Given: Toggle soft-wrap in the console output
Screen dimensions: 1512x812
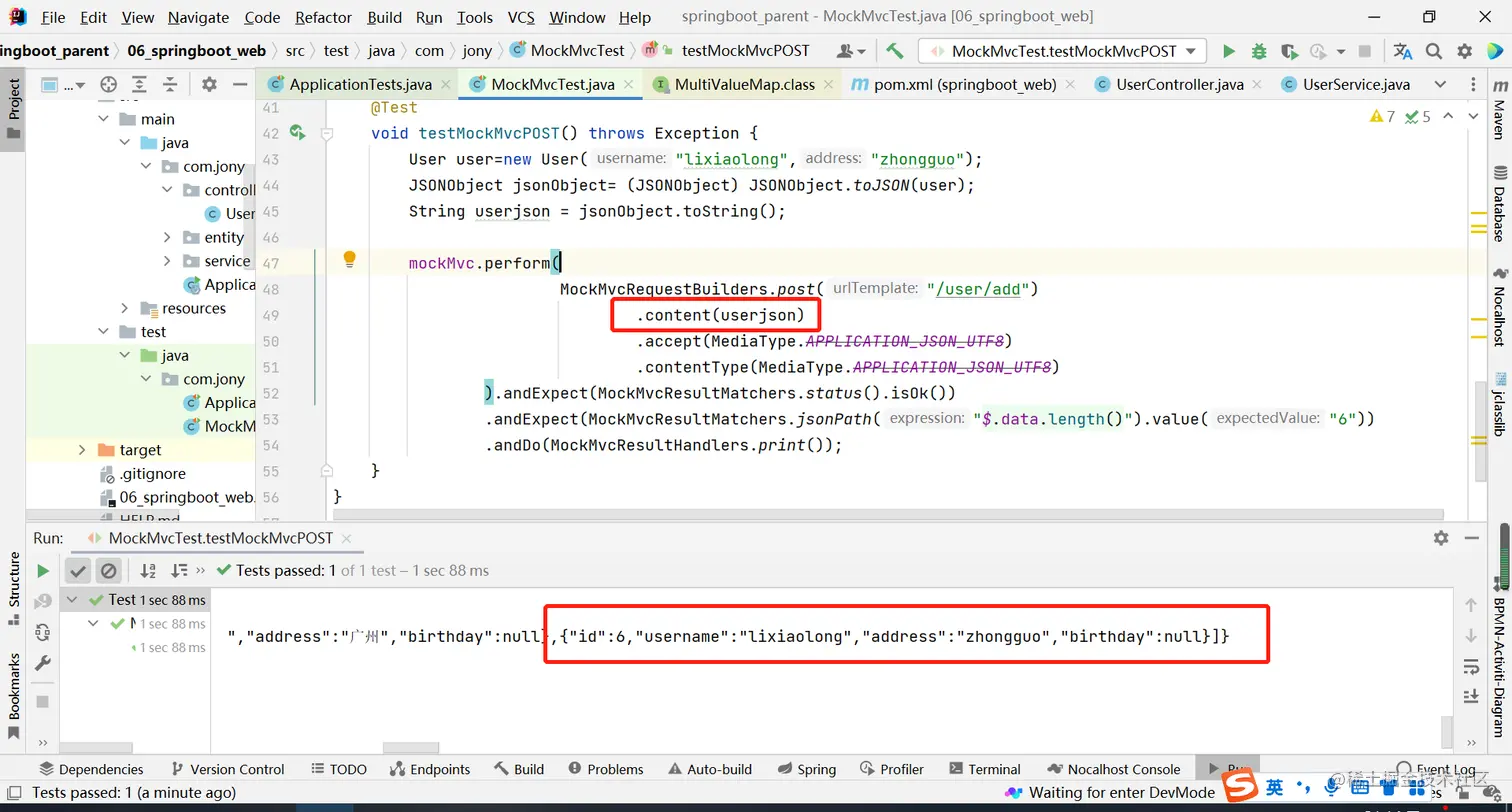Looking at the screenshot, I should click(1471, 666).
